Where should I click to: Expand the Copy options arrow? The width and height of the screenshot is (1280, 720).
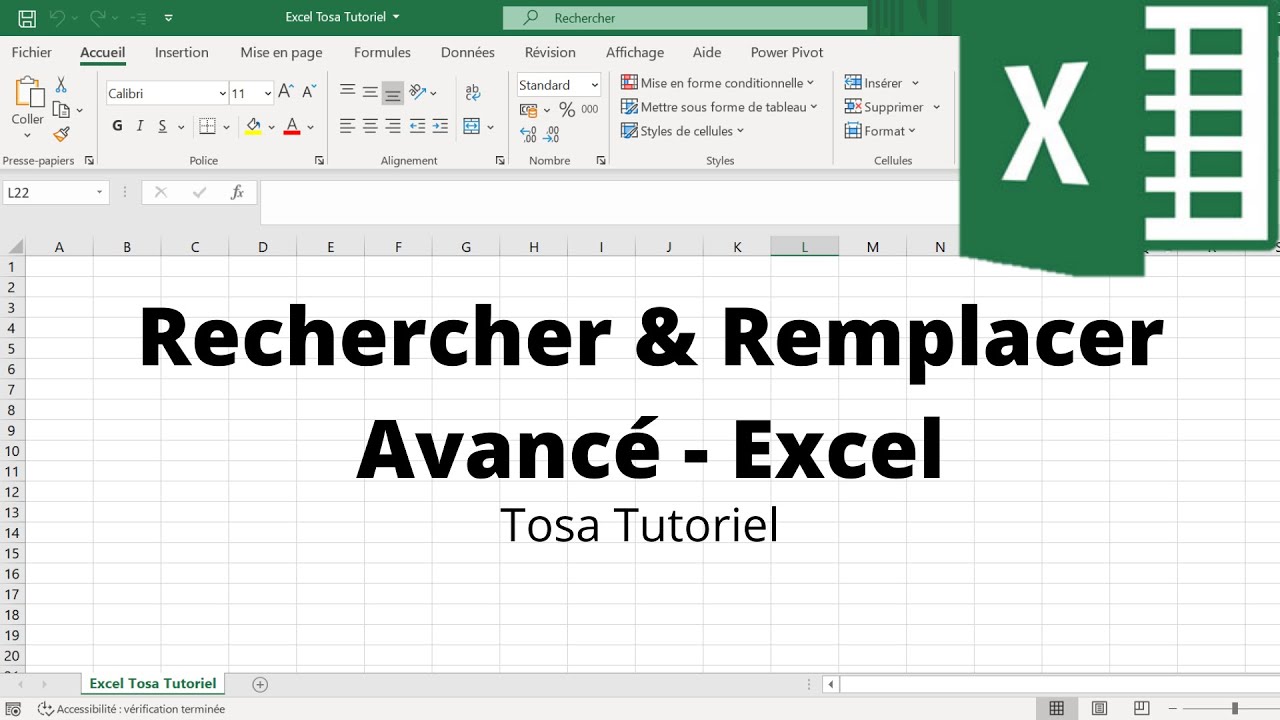79,111
